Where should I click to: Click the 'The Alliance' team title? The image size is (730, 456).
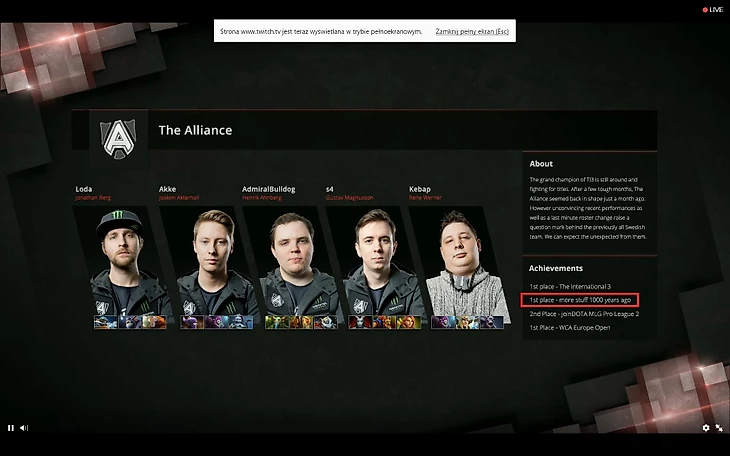pos(195,130)
